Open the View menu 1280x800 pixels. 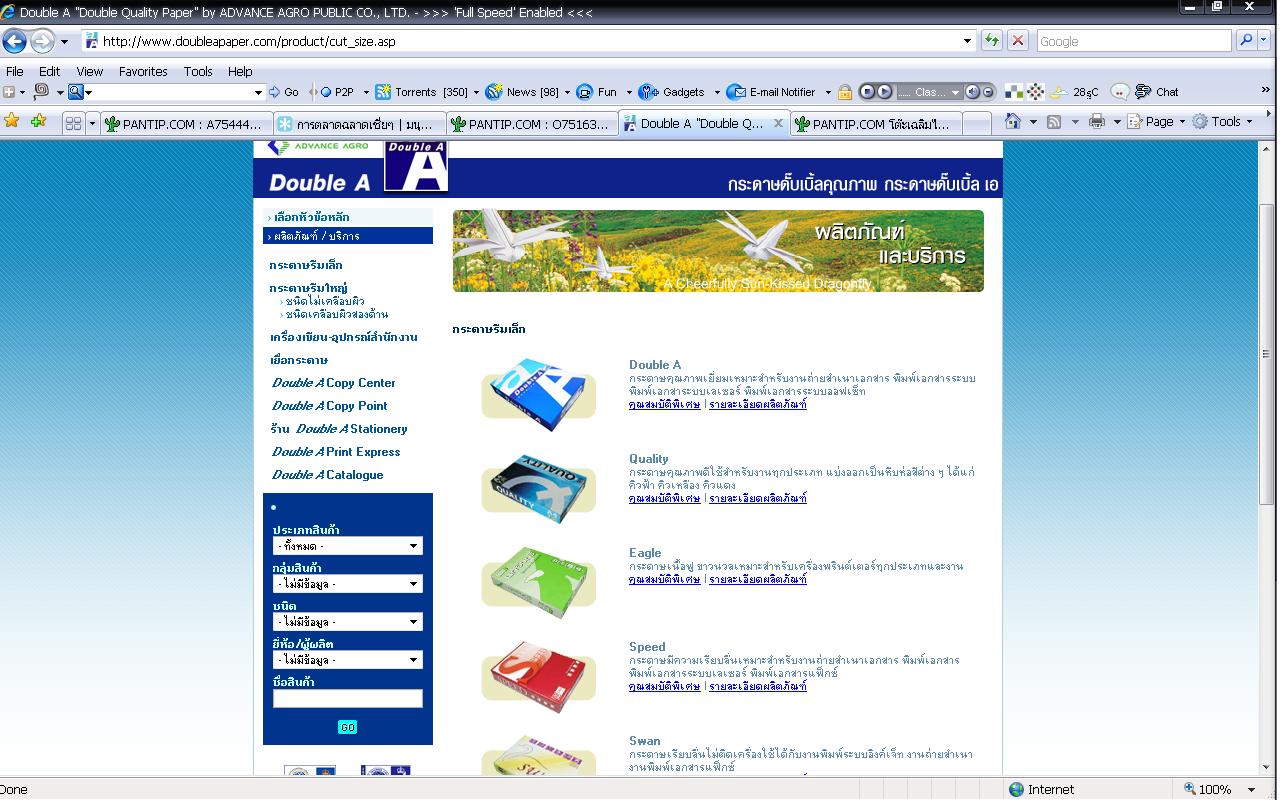coord(90,71)
